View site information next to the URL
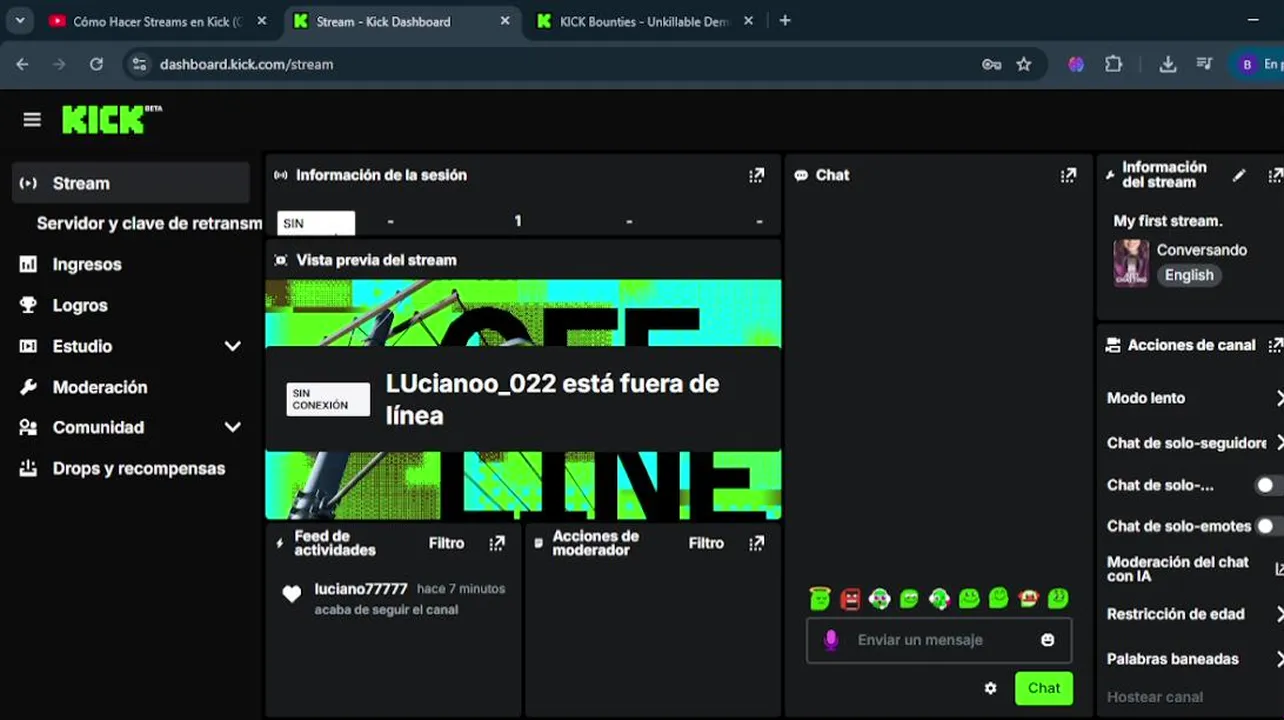Image resolution: width=1284 pixels, height=720 pixels. (139, 64)
